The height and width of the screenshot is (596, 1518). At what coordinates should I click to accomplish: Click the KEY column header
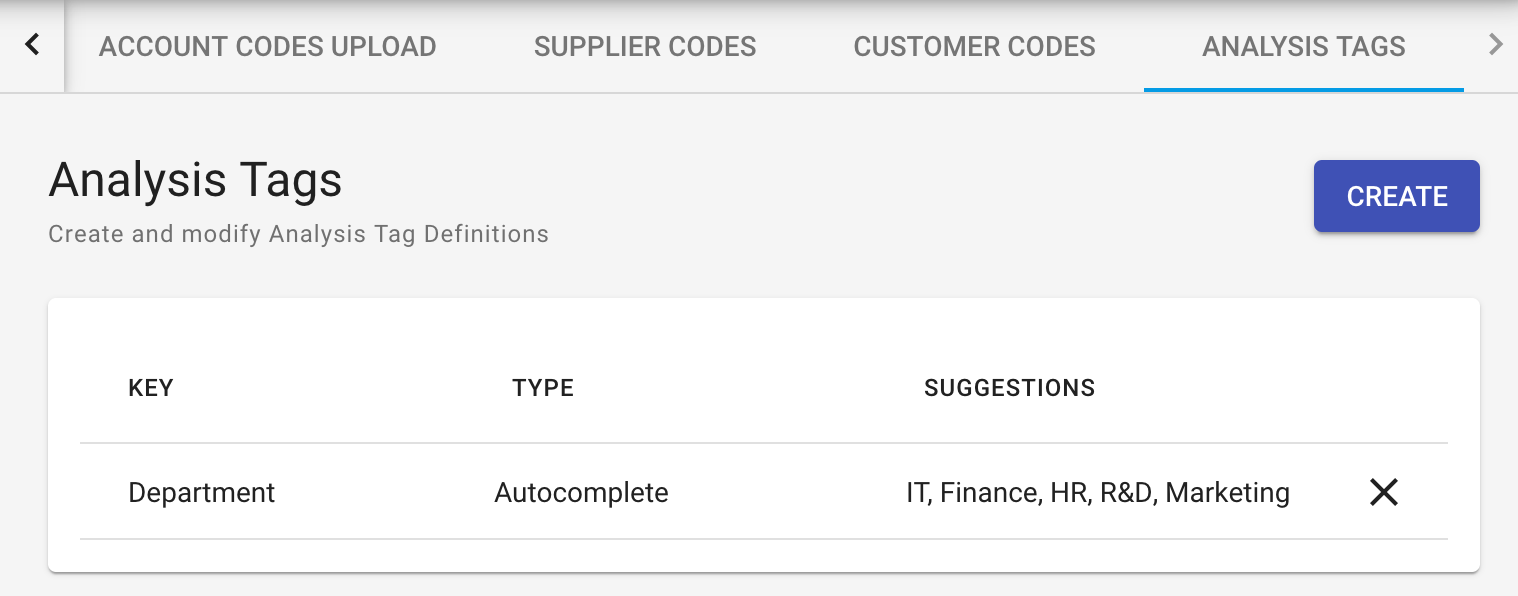pyautogui.click(x=151, y=388)
